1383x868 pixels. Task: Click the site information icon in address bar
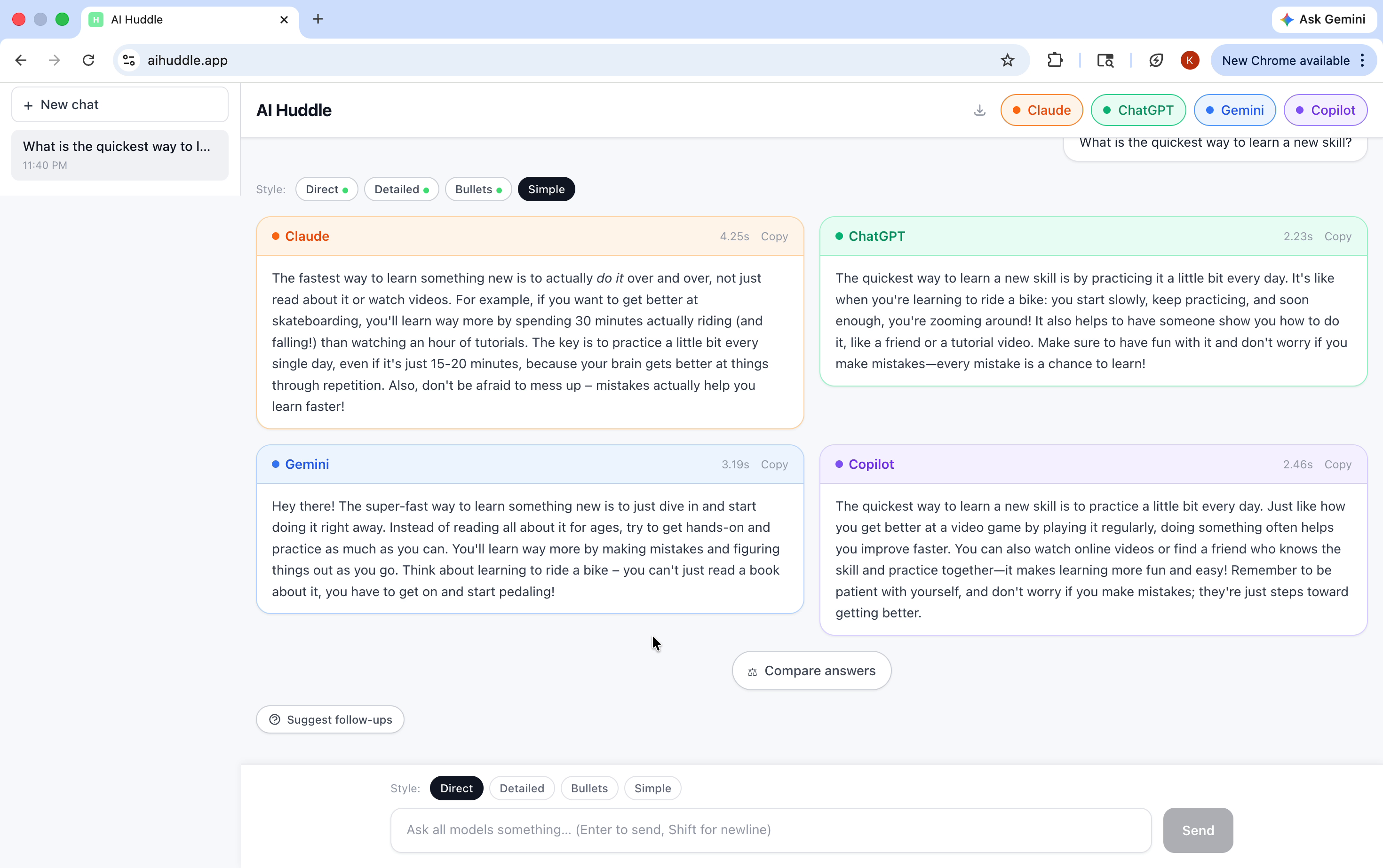129,60
